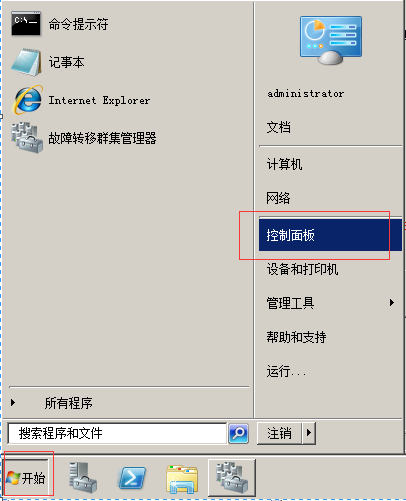Click the 开始 Start button
Viewport: 406px width, 501px height.
[x=26, y=478]
